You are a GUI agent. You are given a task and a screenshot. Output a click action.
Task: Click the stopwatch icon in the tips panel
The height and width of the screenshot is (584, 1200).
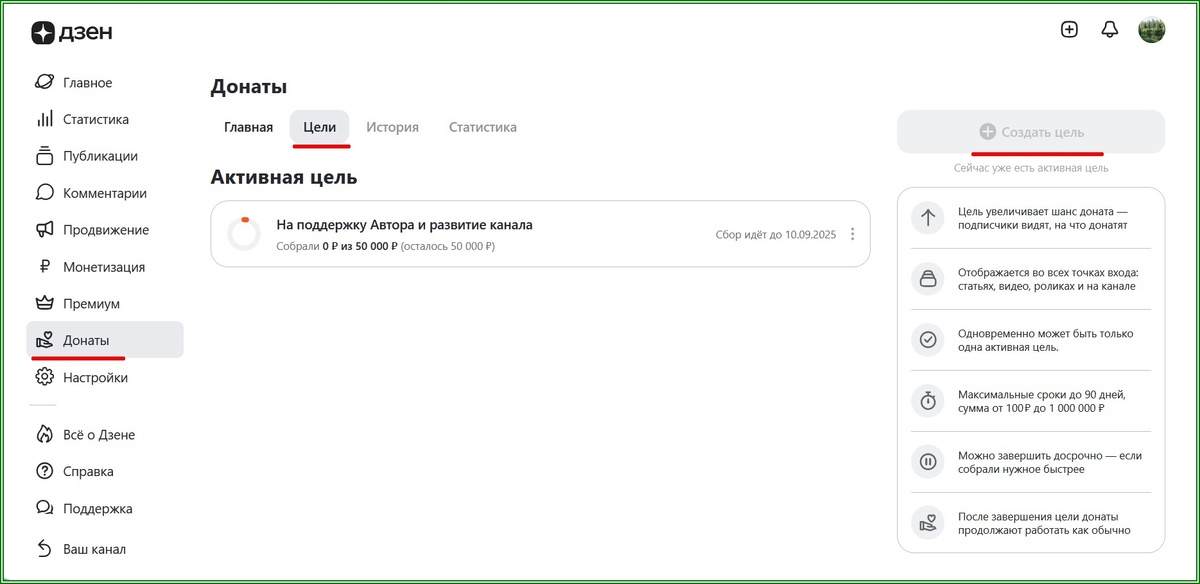click(x=928, y=401)
